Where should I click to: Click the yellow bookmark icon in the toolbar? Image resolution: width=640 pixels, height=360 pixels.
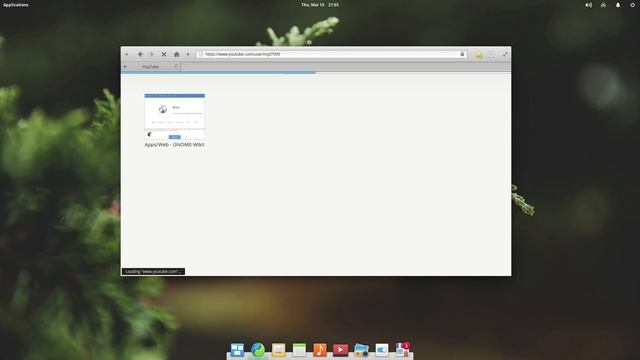(x=479, y=54)
